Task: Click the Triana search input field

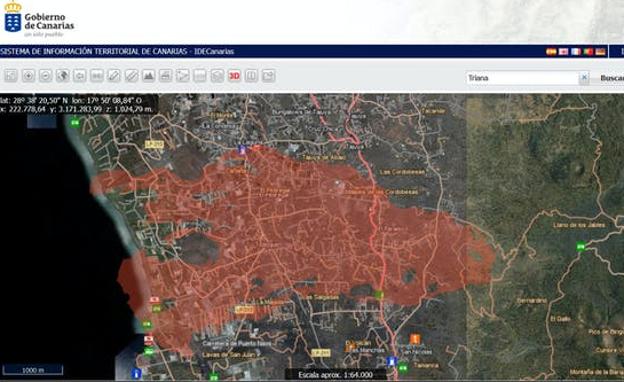Action: coord(522,78)
